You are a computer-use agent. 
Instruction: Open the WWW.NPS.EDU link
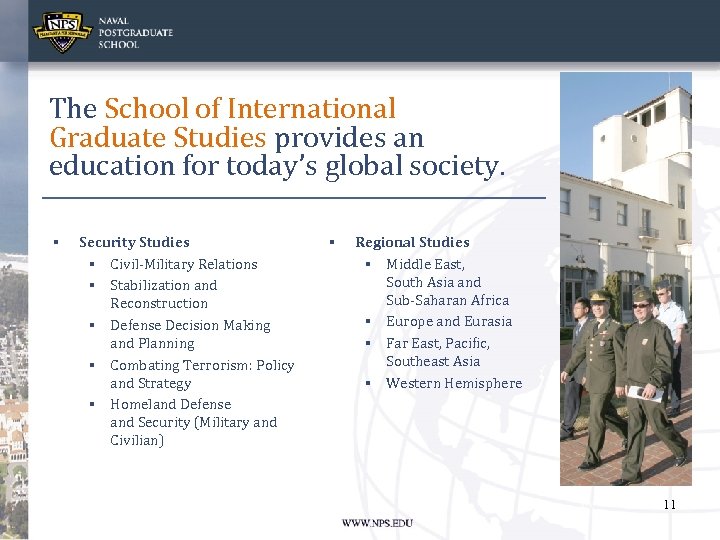pos(377,523)
